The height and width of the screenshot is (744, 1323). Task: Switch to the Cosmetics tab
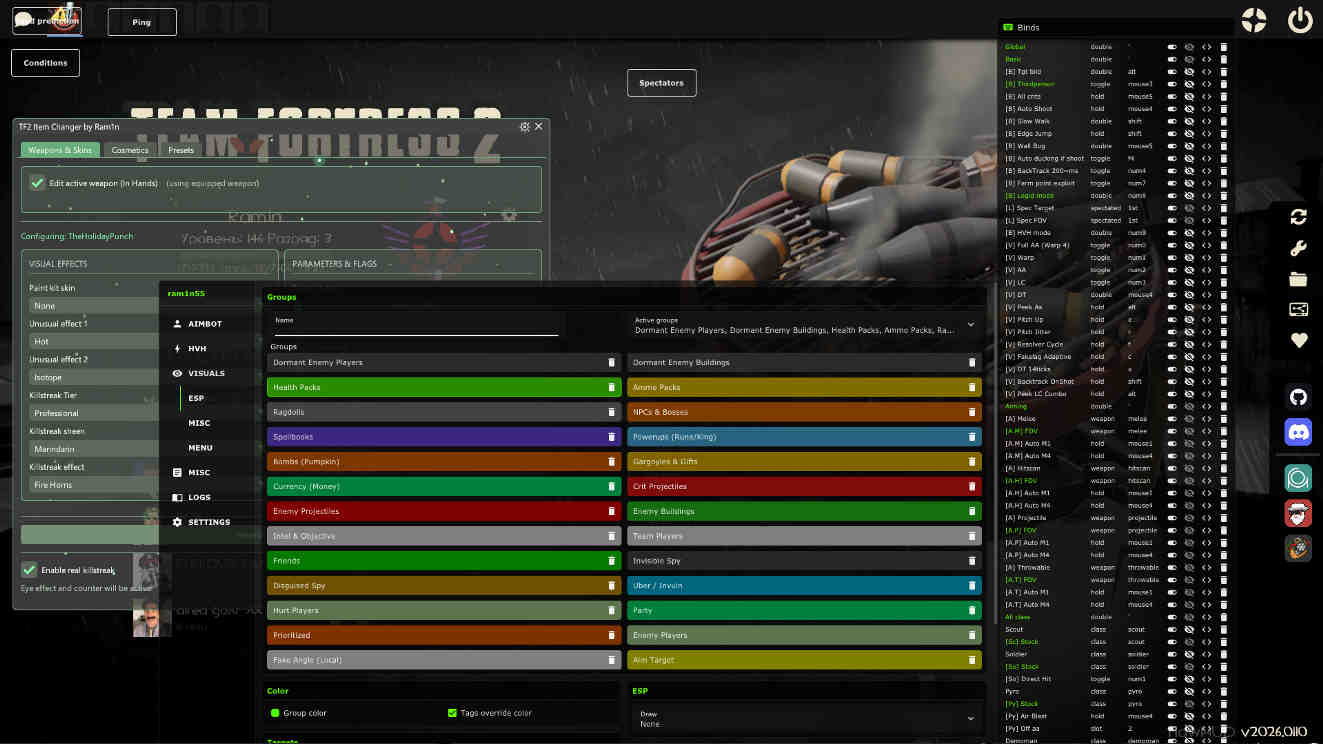pyautogui.click(x=130, y=150)
